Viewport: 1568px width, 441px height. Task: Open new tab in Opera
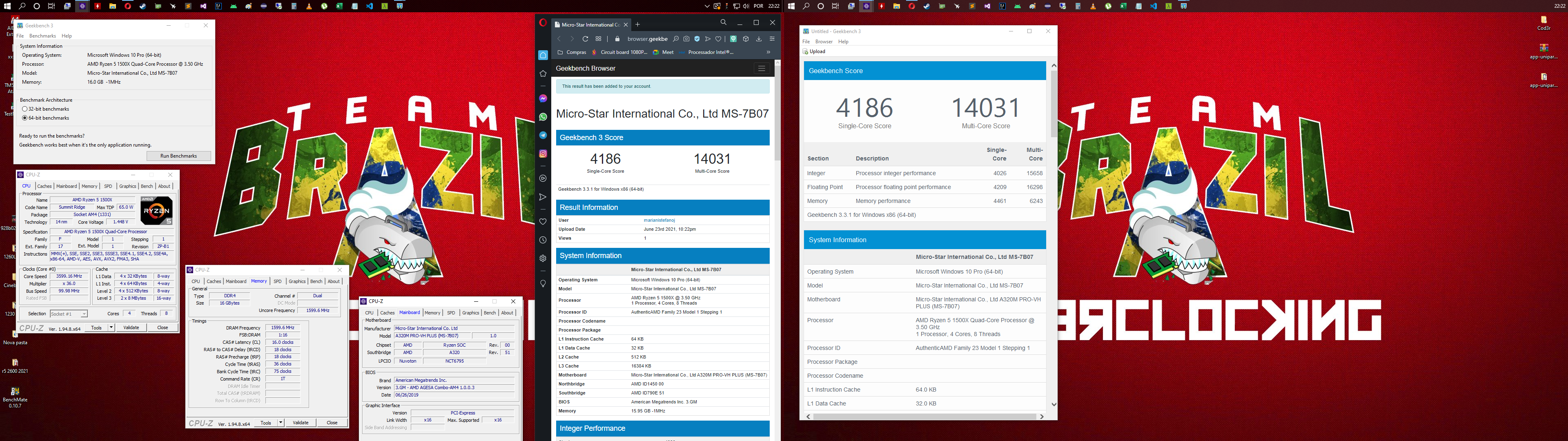(x=637, y=24)
